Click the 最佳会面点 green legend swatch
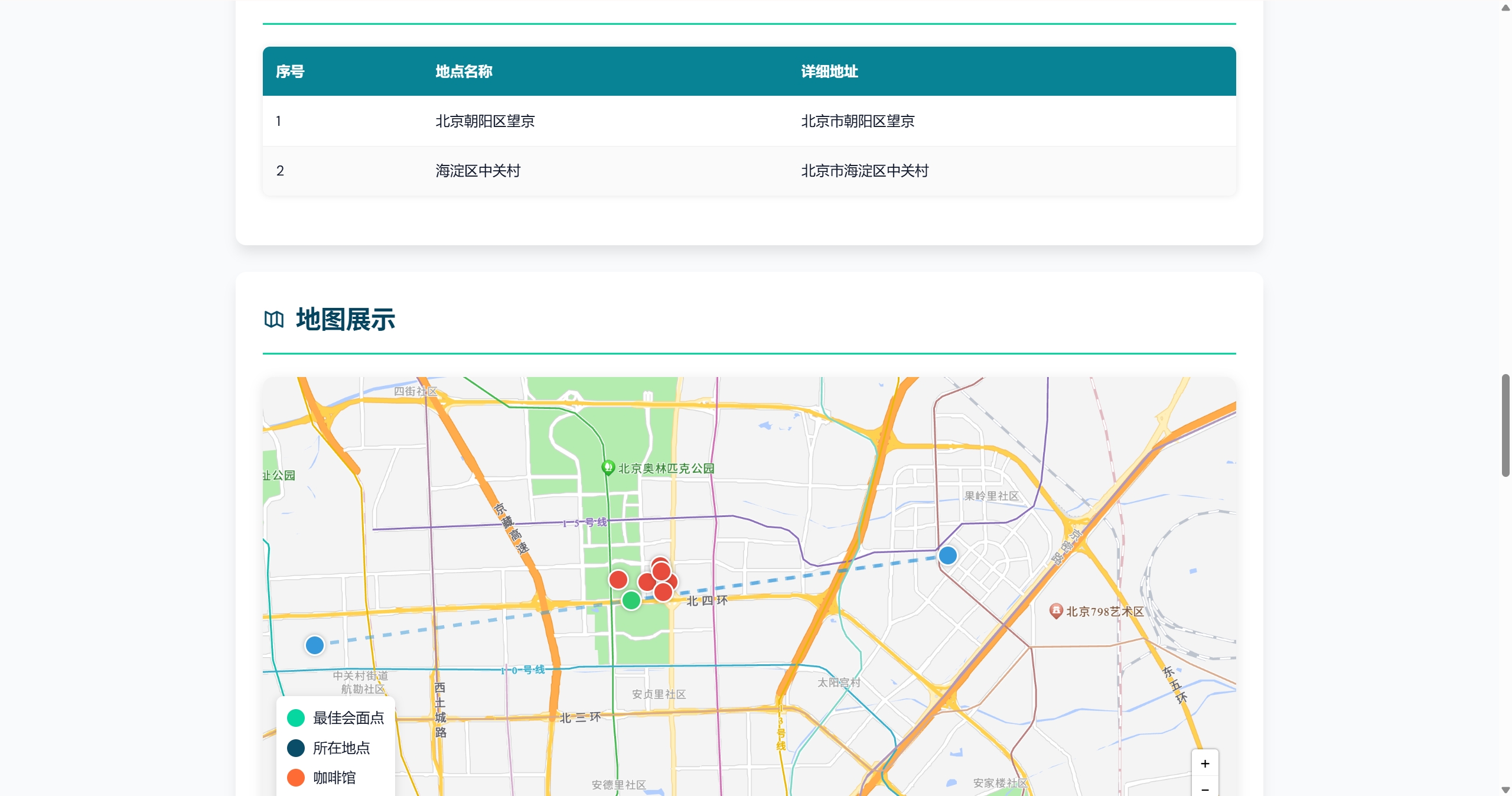Image resolution: width=1512 pixels, height=796 pixels. (x=295, y=718)
